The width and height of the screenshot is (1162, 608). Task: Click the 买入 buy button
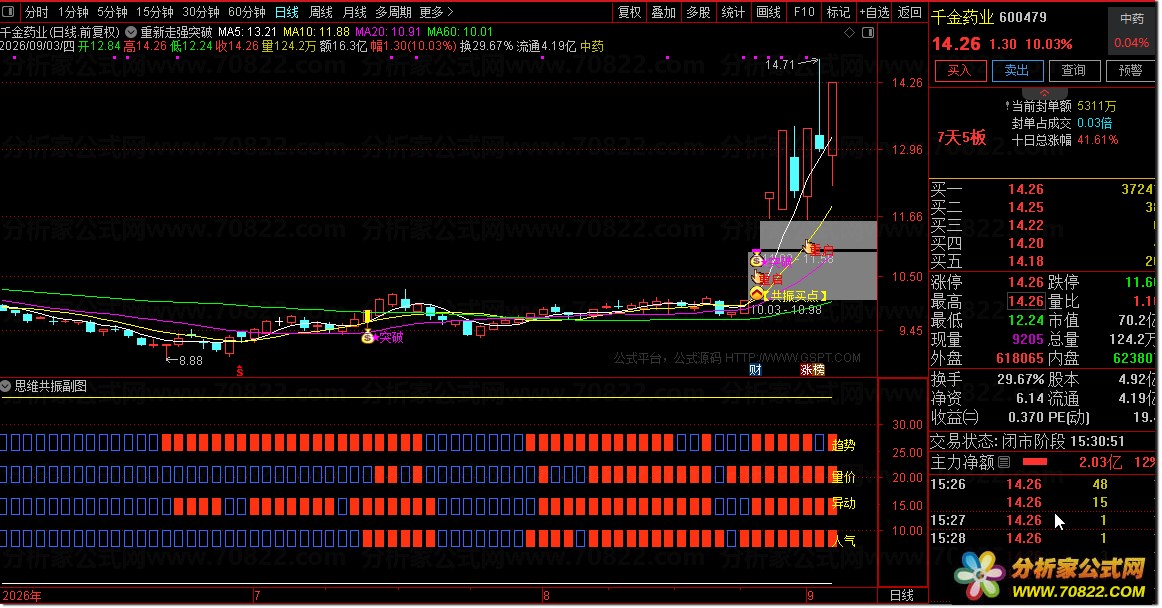tap(959, 70)
